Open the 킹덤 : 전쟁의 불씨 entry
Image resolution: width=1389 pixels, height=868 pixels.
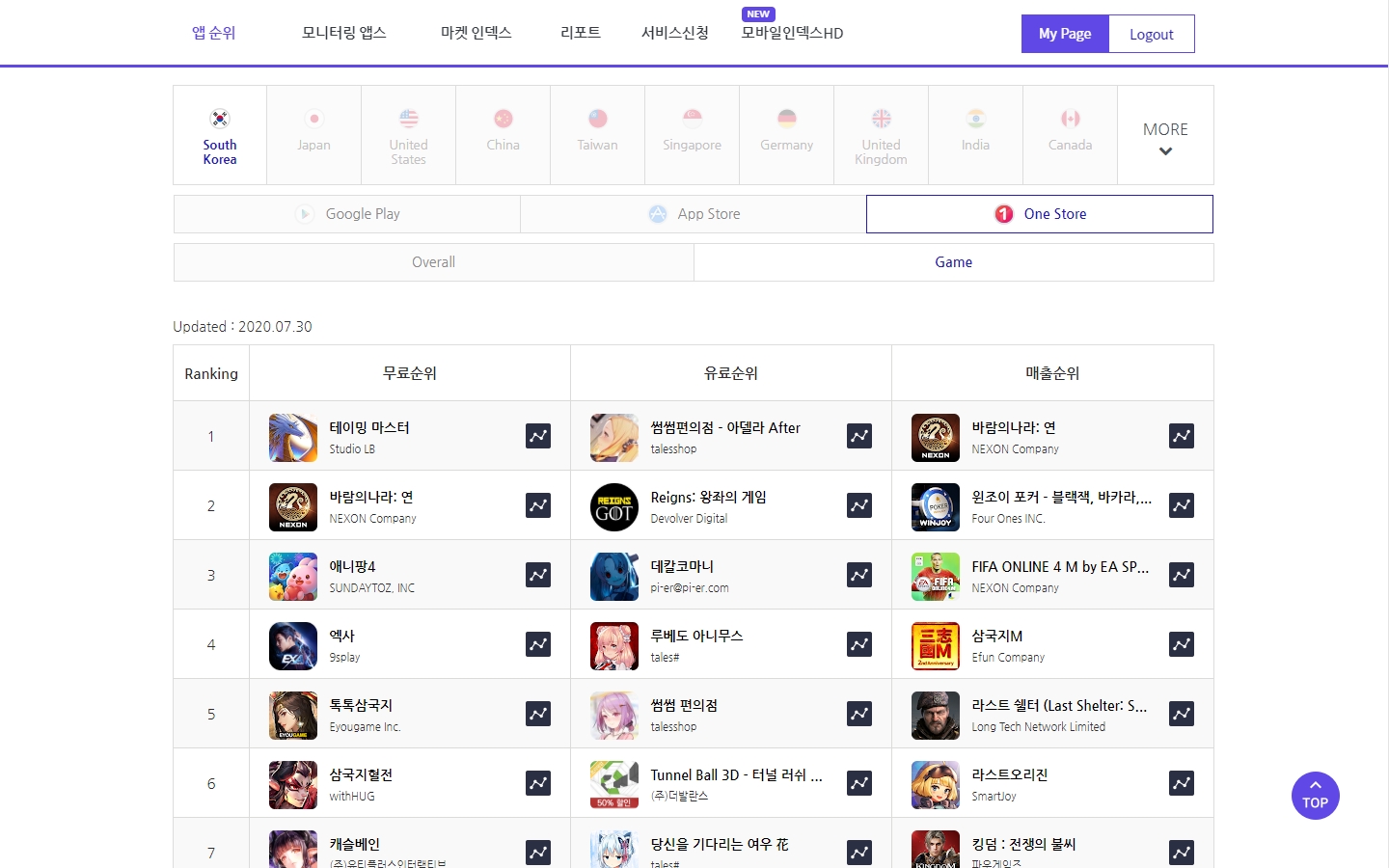(1023, 845)
